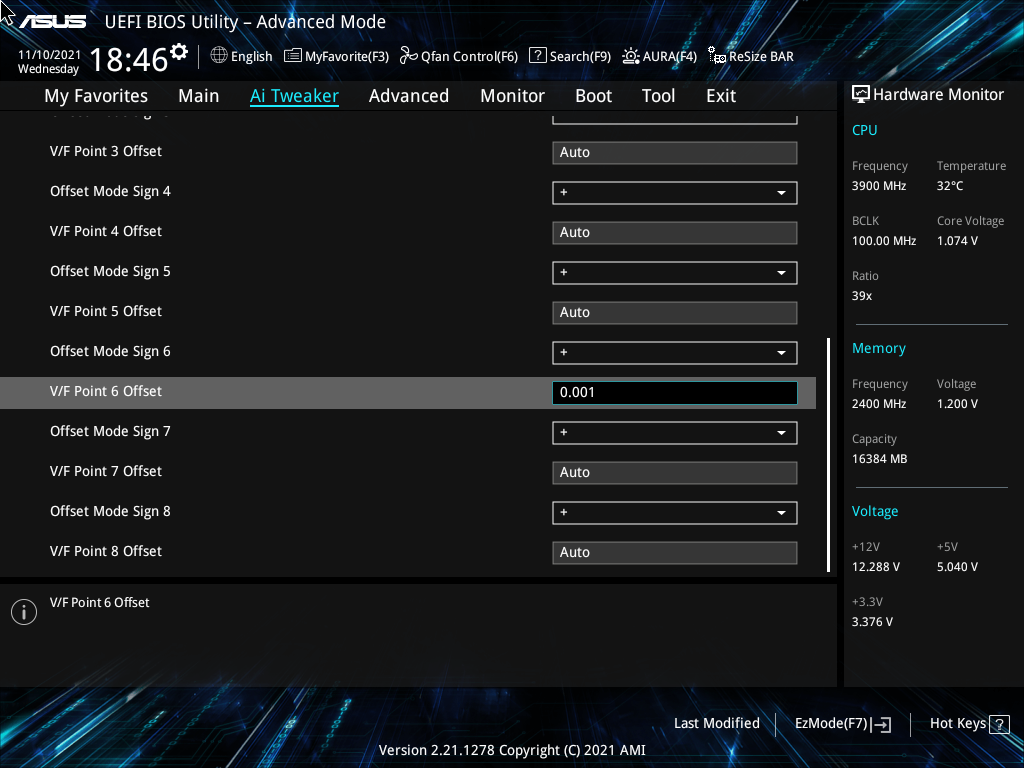The height and width of the screenshot is (768, 1024).
Task: Select V/F Point 7 Offset label
Action: coord(106,472)
